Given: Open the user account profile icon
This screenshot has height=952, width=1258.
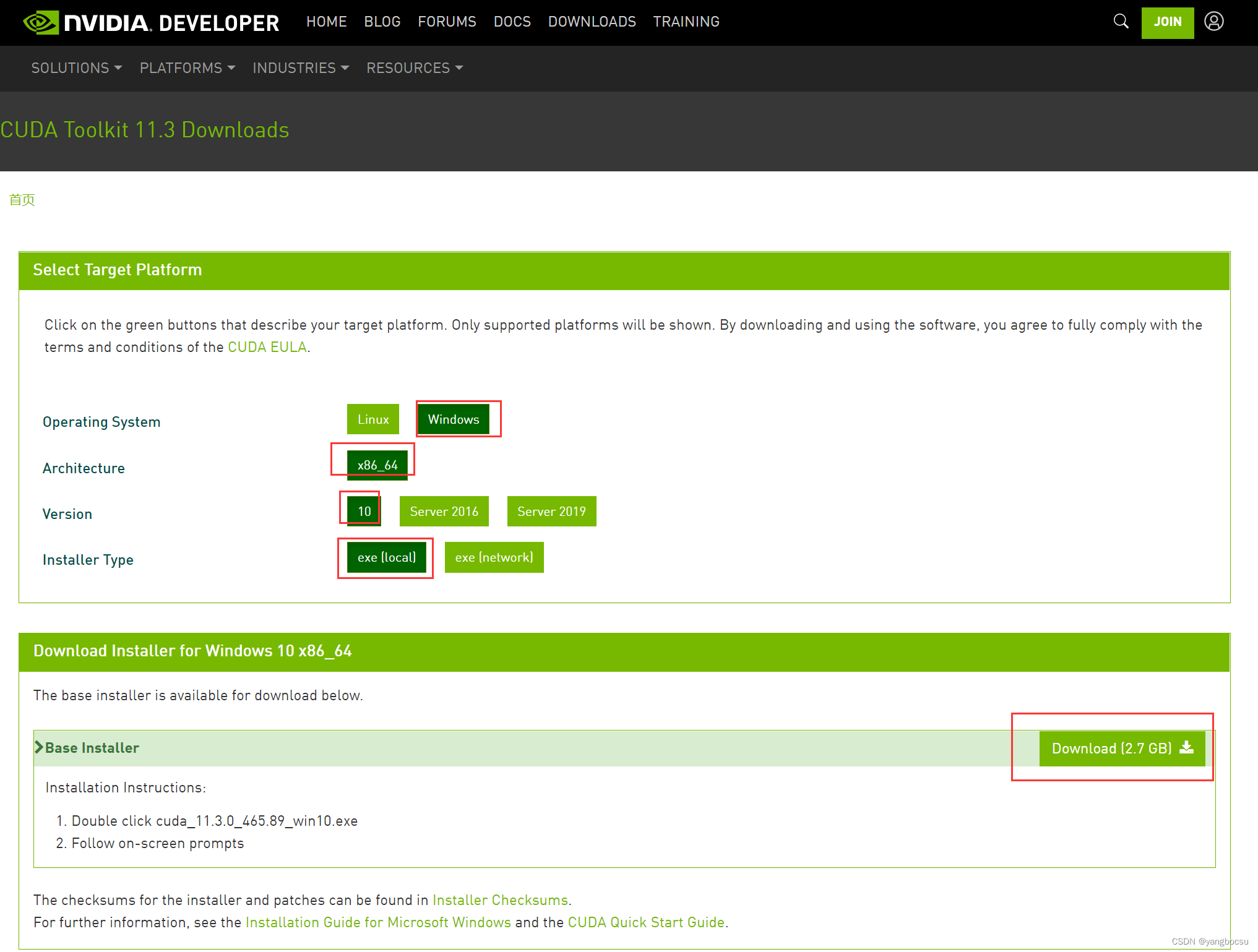Looking at the screenshot, I should point(1213,22).
